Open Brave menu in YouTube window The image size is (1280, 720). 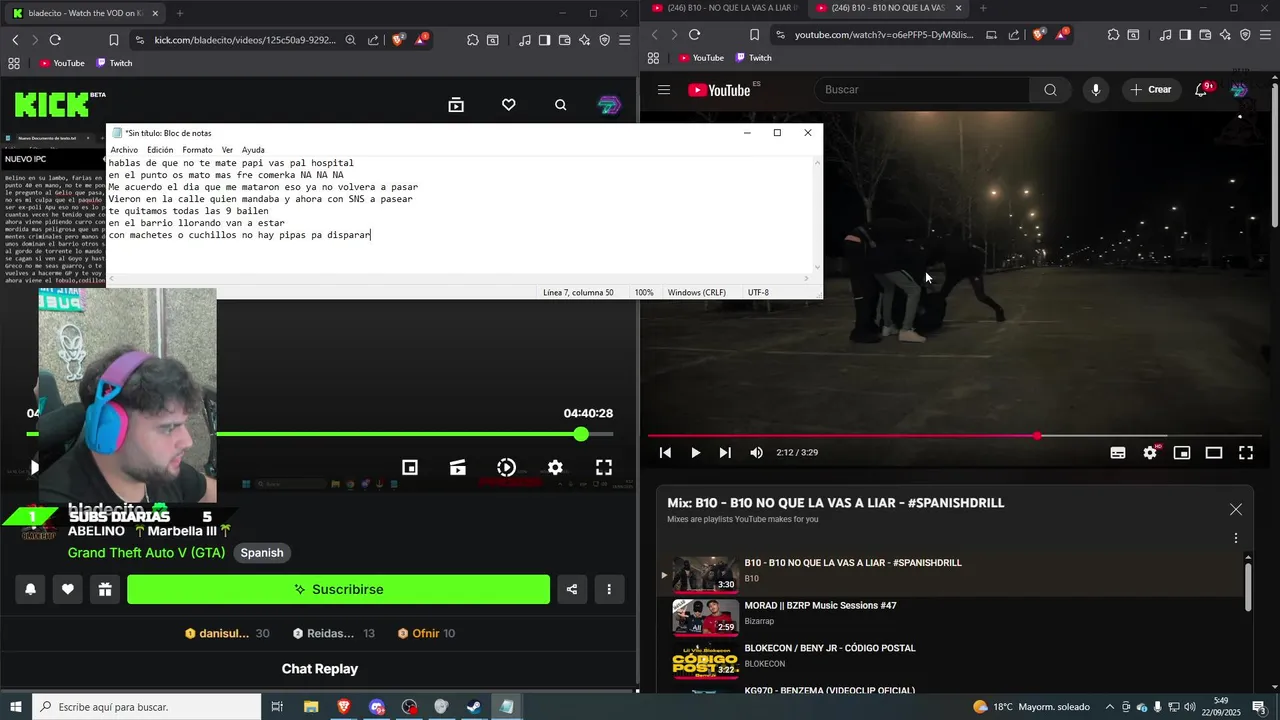click(1265, 34)
